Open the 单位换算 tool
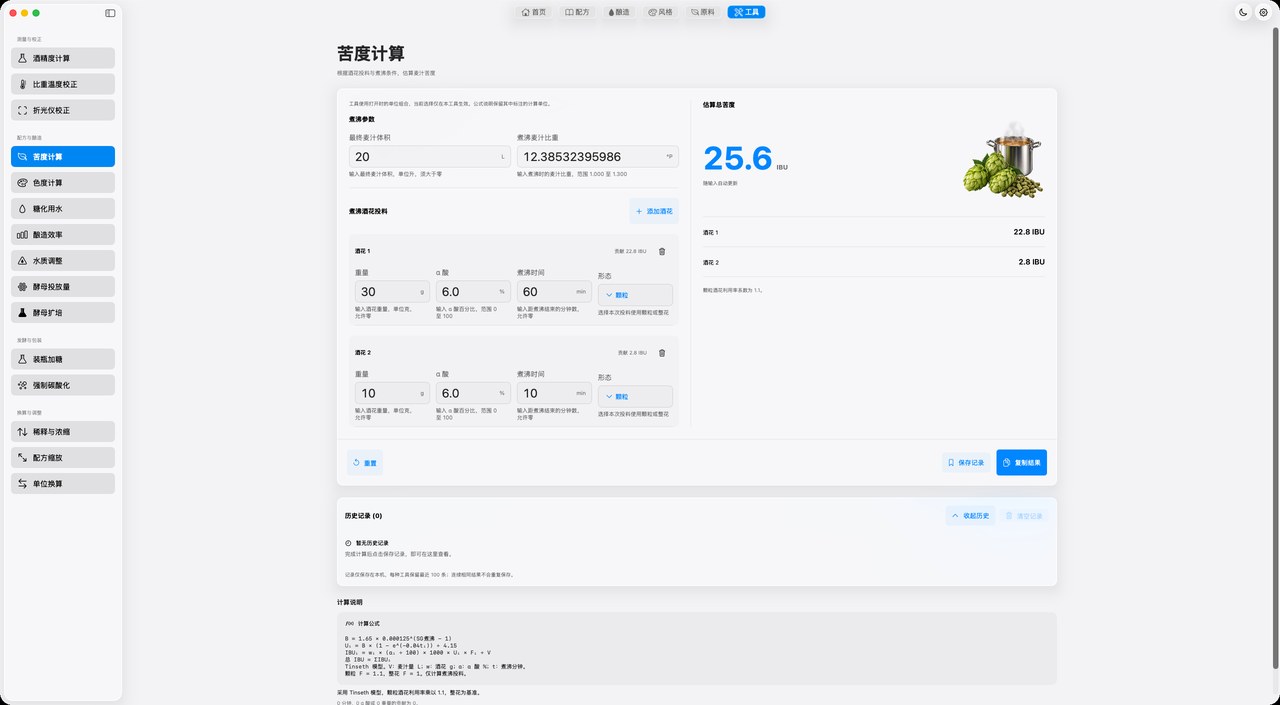This screenshot has height=705, width=1280. coord(63,484)
